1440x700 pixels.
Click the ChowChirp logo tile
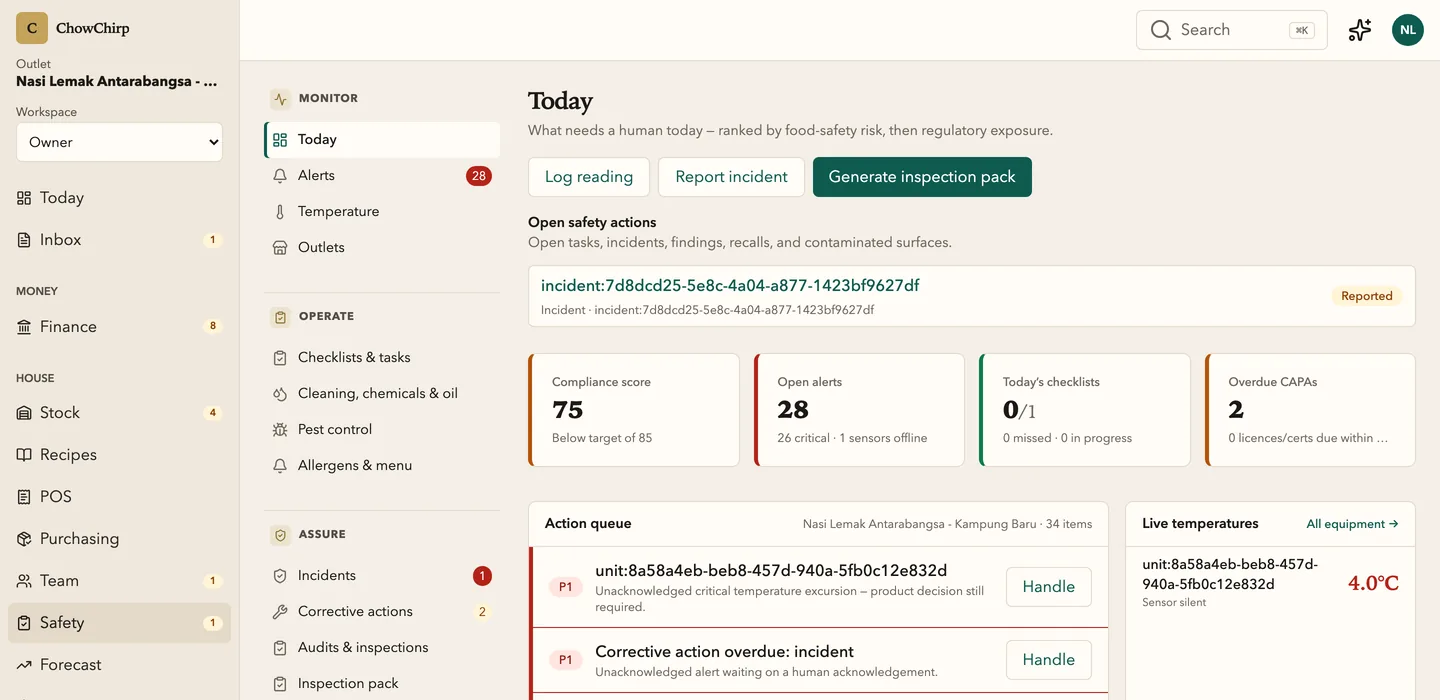click(x=32, y=28)
